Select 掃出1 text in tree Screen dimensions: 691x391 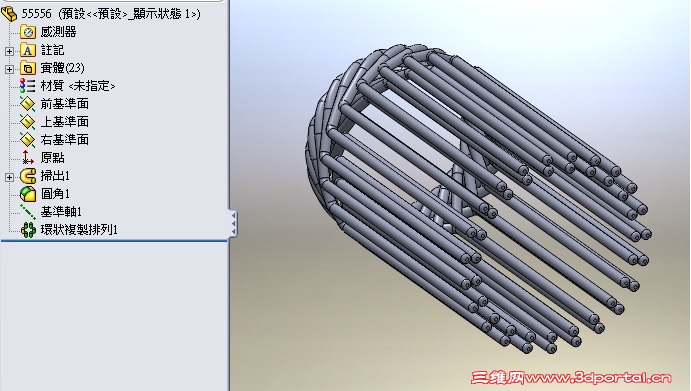pos(55,176)
